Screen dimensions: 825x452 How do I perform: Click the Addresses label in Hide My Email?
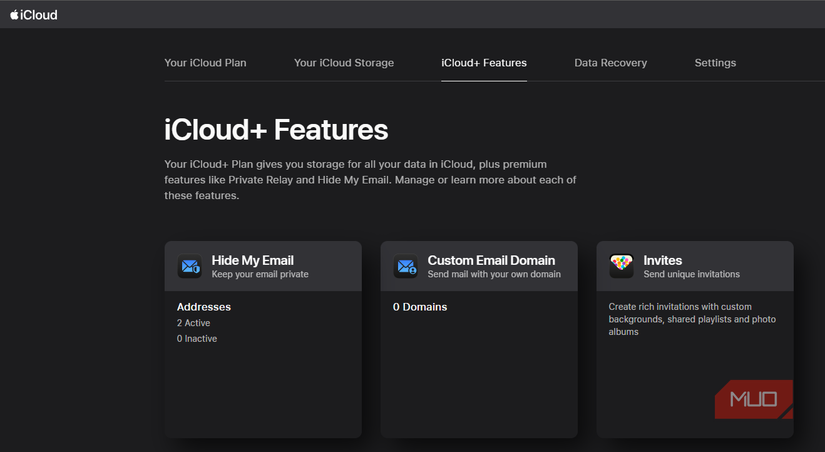[x=204, y=307]
